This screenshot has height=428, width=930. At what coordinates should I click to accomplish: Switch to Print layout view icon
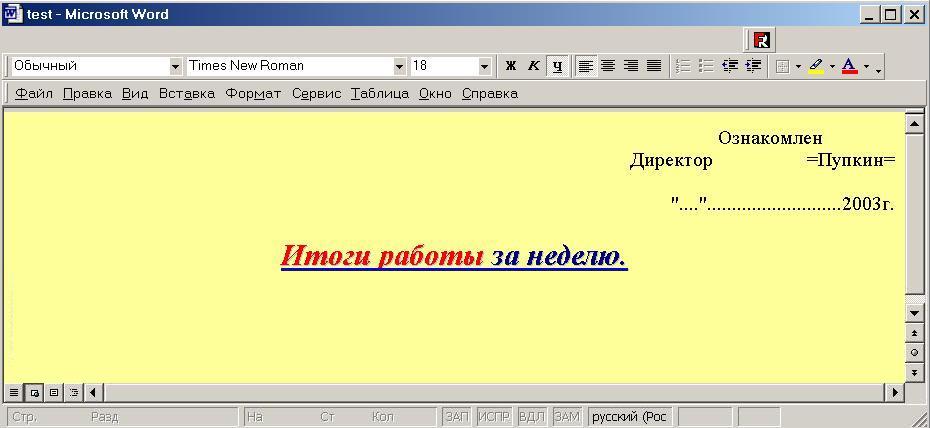tap(54, 392)
